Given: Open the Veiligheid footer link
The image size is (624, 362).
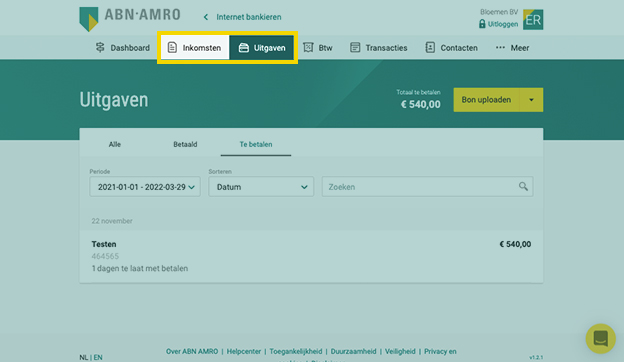Looking at the screenshot, I should (x=400, y=351).
